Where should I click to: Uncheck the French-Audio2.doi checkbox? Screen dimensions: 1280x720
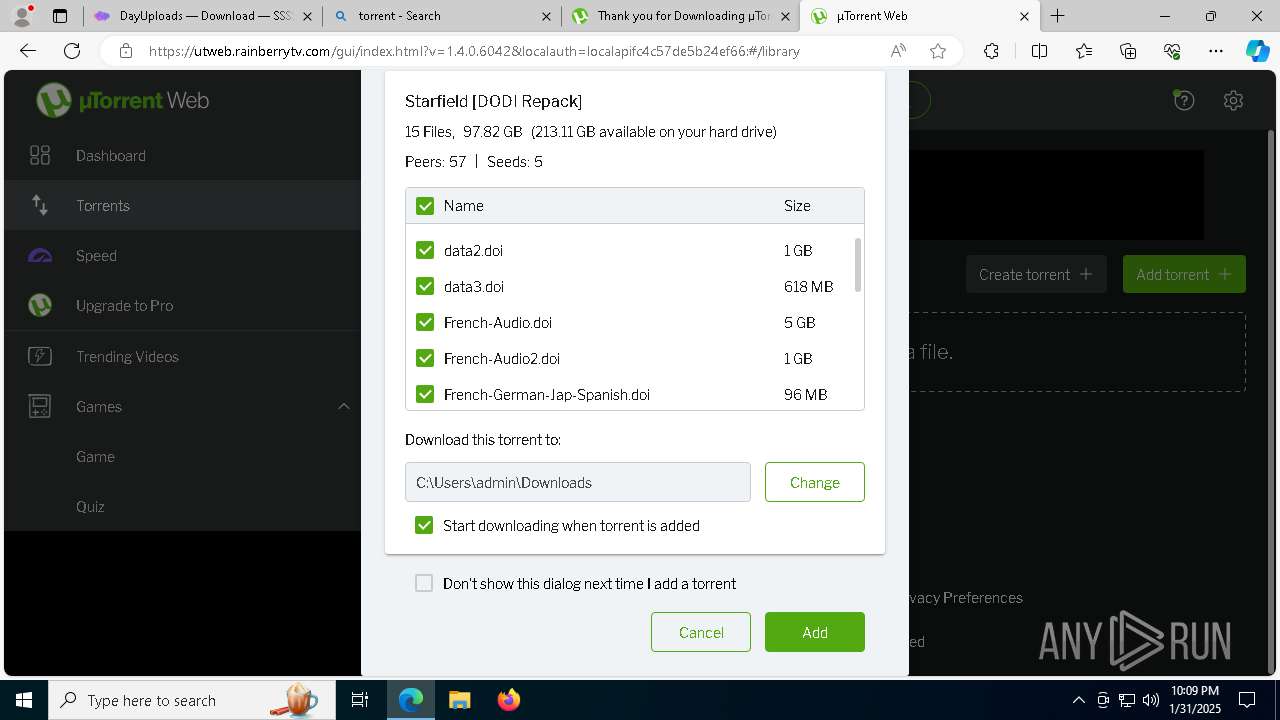pyautogui.click(x=425, y=358)
